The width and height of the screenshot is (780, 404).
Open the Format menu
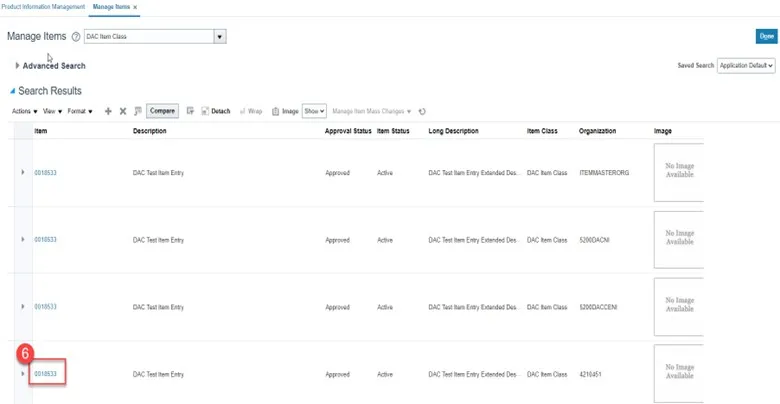(x=80, y=111)
